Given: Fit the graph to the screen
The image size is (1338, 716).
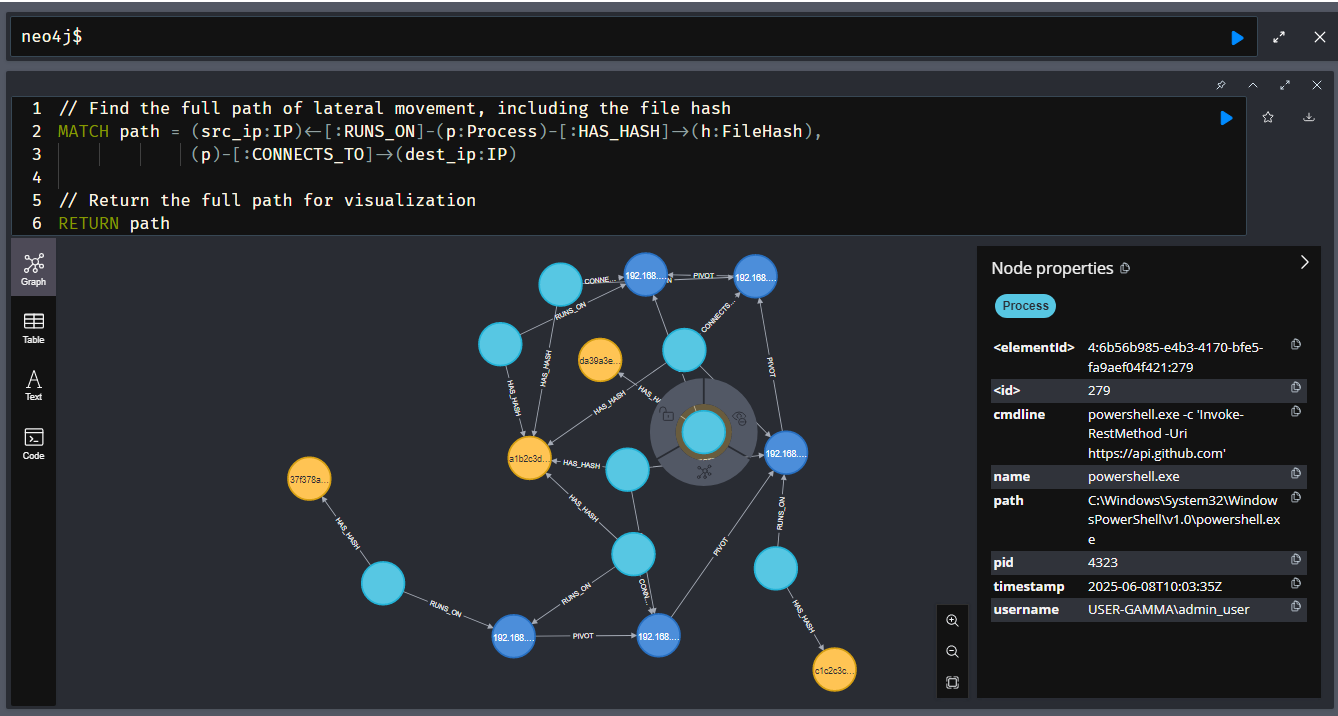Looking at the screenshot, I should (x=952, y=683).
